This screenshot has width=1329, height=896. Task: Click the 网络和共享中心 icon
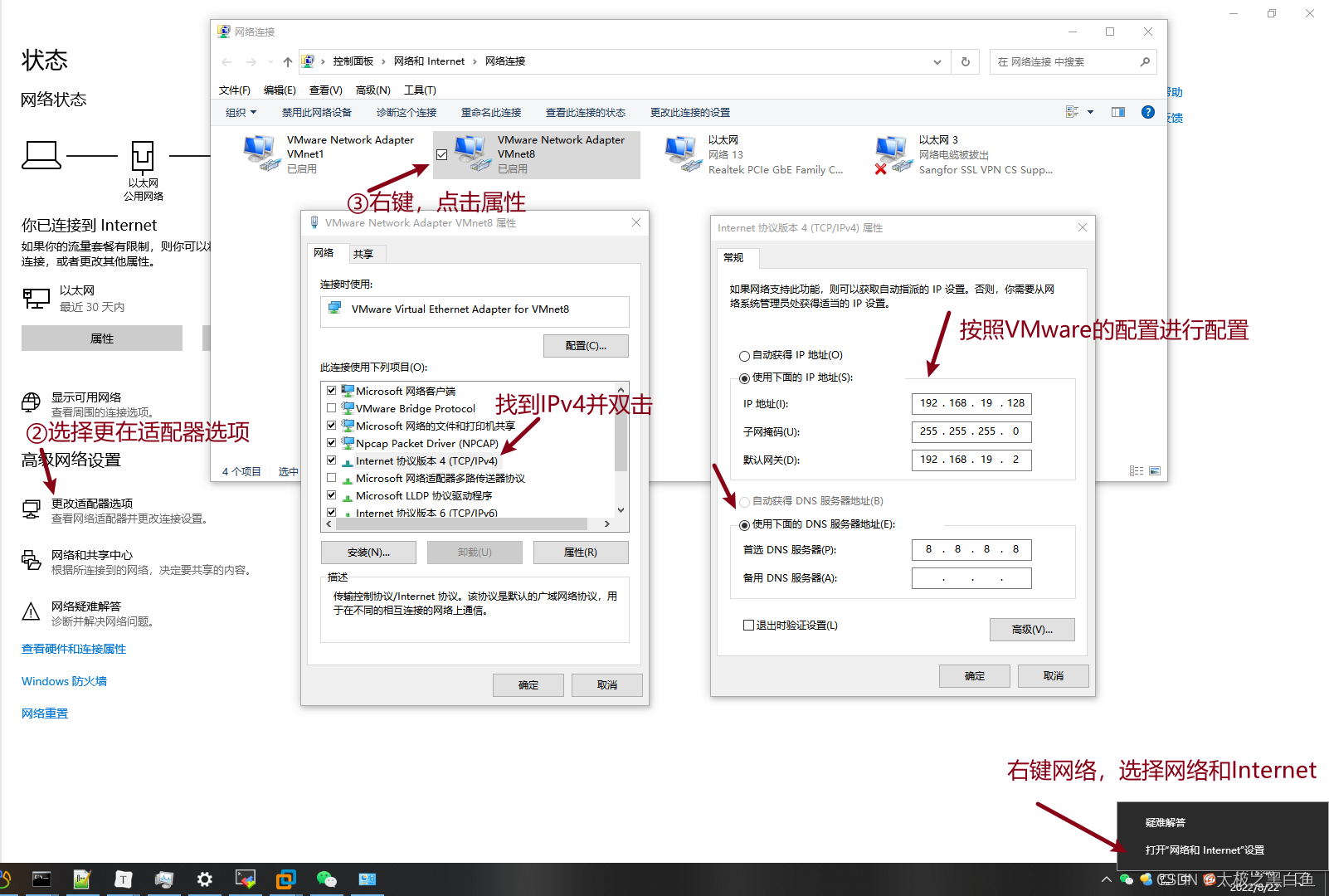point(31,560)
